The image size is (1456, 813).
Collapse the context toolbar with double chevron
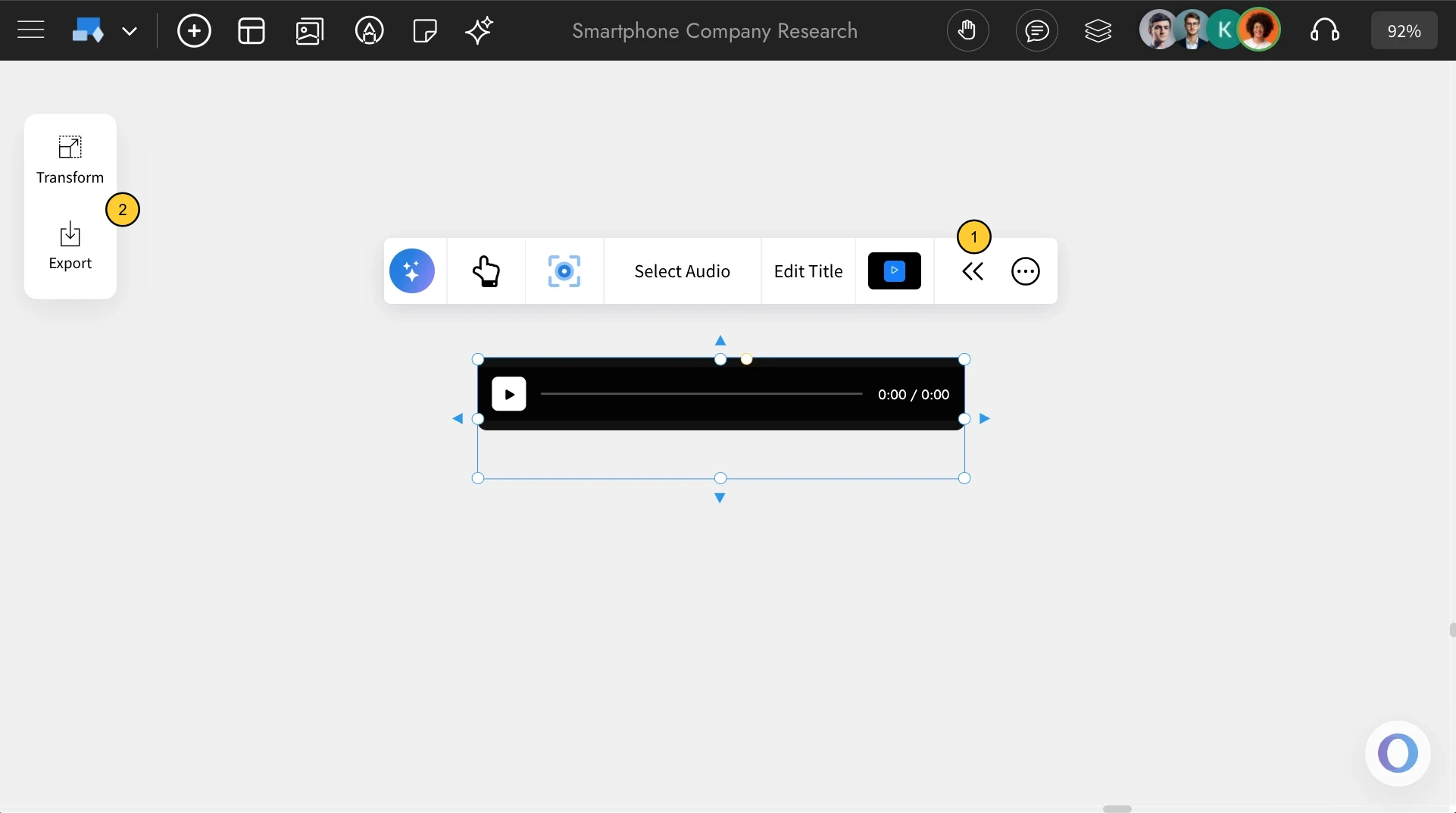973,270
